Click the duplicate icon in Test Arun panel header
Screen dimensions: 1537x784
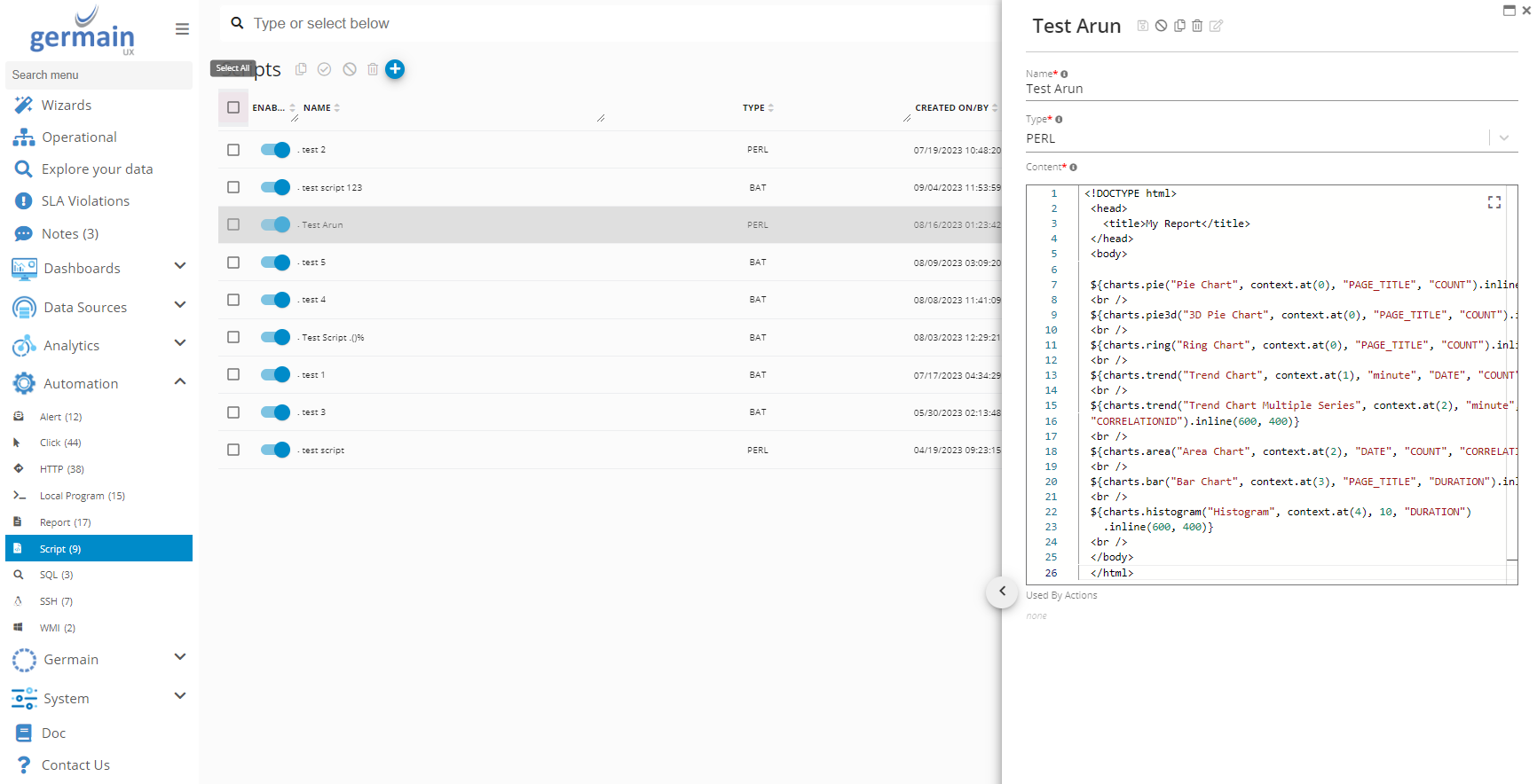[1179, 26]
